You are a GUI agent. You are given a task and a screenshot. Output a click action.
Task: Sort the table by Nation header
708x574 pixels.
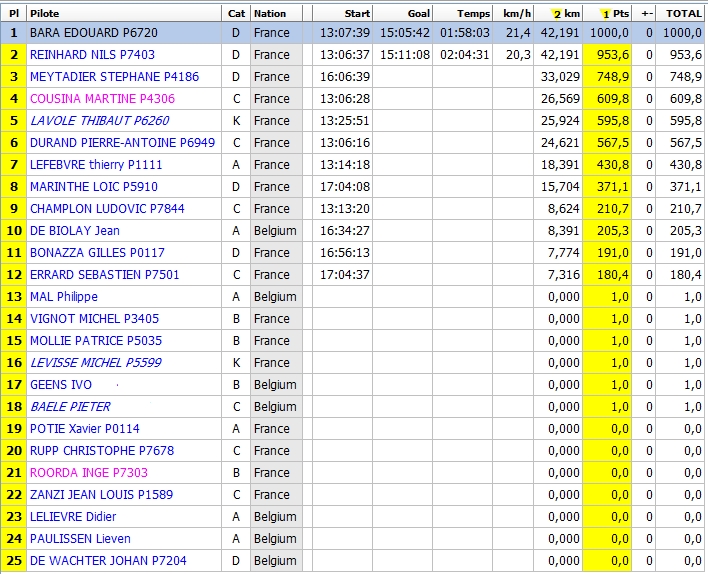point(270,14)
